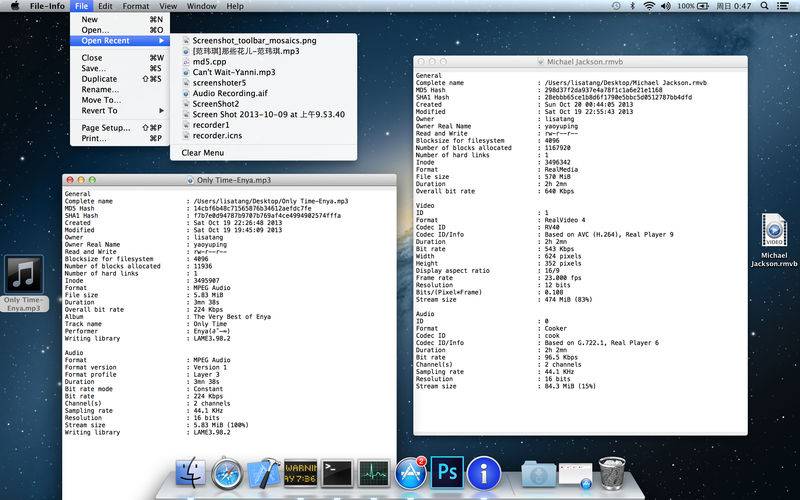The image size is (800, 500).
Task: Open the blue folder stack in Dock
Action: (x=538, y=474)
